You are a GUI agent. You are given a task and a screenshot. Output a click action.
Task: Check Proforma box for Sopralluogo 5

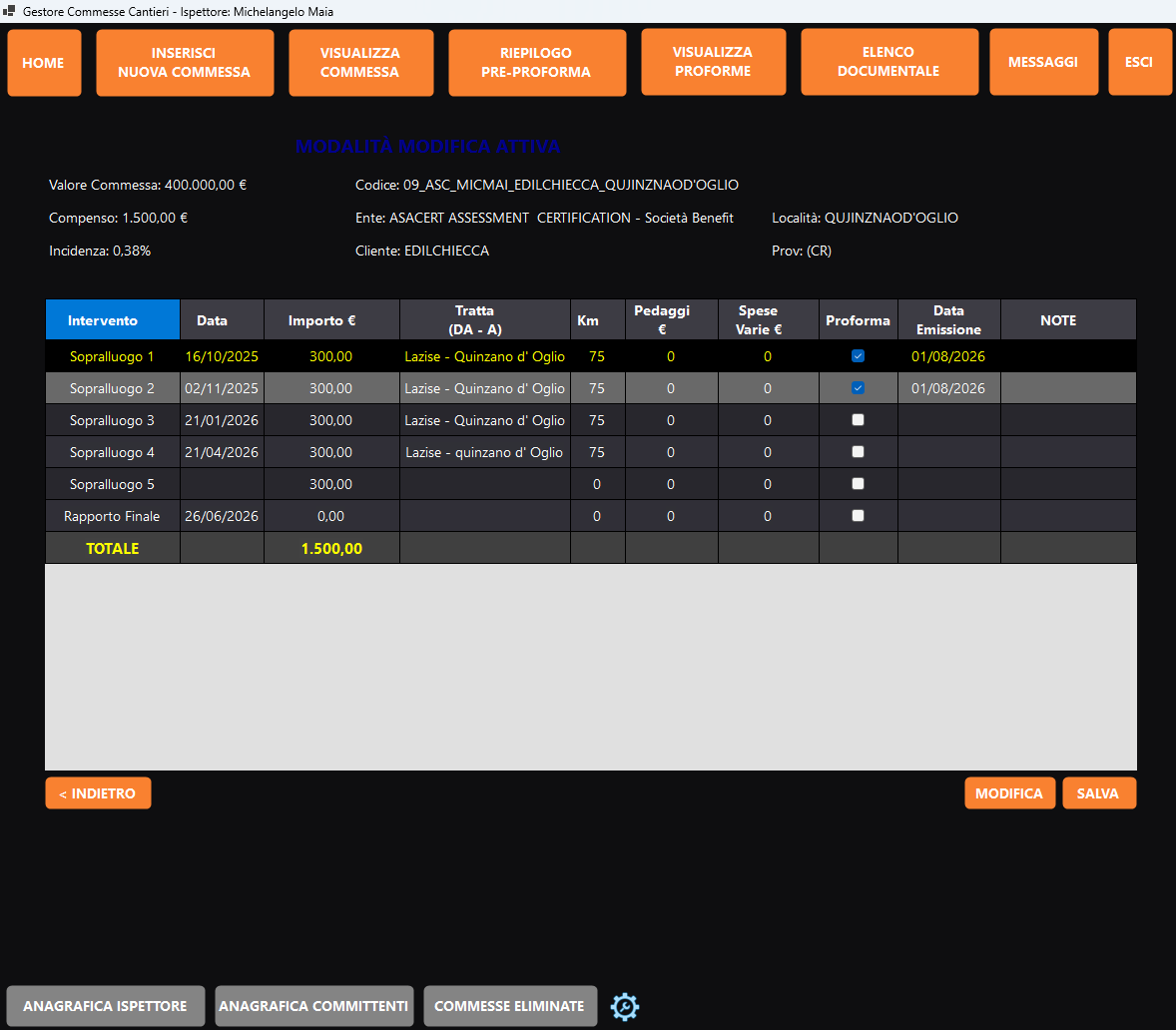coord(858,483)
